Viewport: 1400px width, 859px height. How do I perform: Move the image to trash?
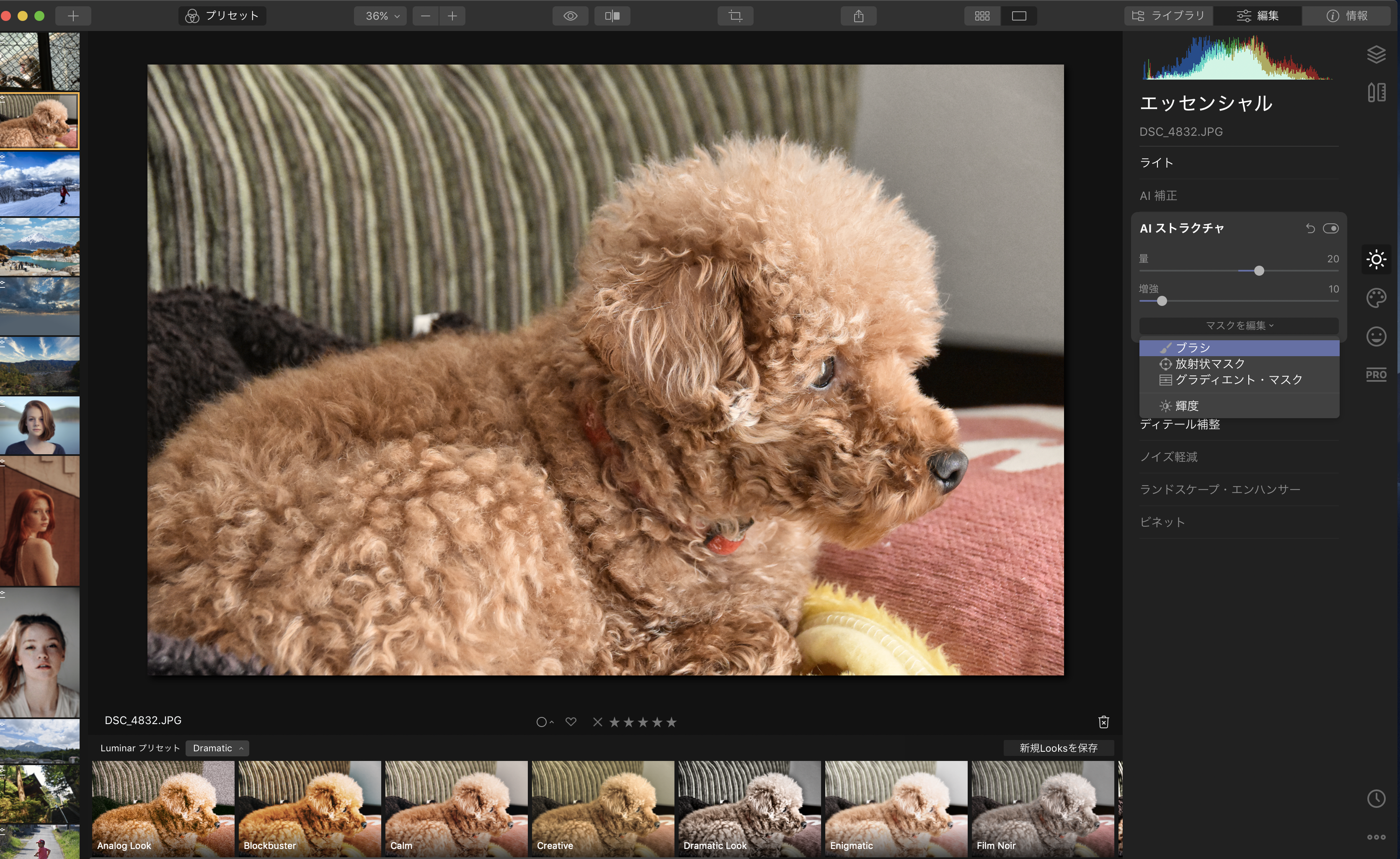point(1103,722)
